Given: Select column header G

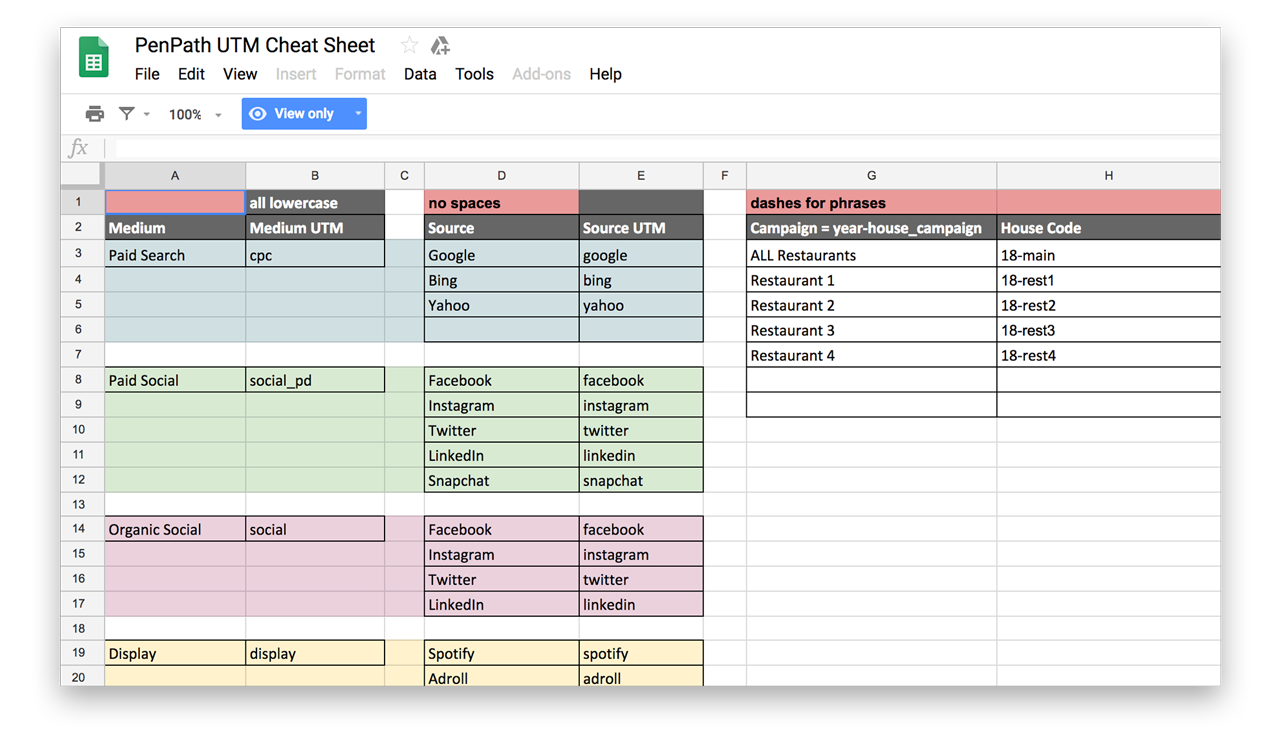Looking at the screenshot, I should (x=871, y=174).
